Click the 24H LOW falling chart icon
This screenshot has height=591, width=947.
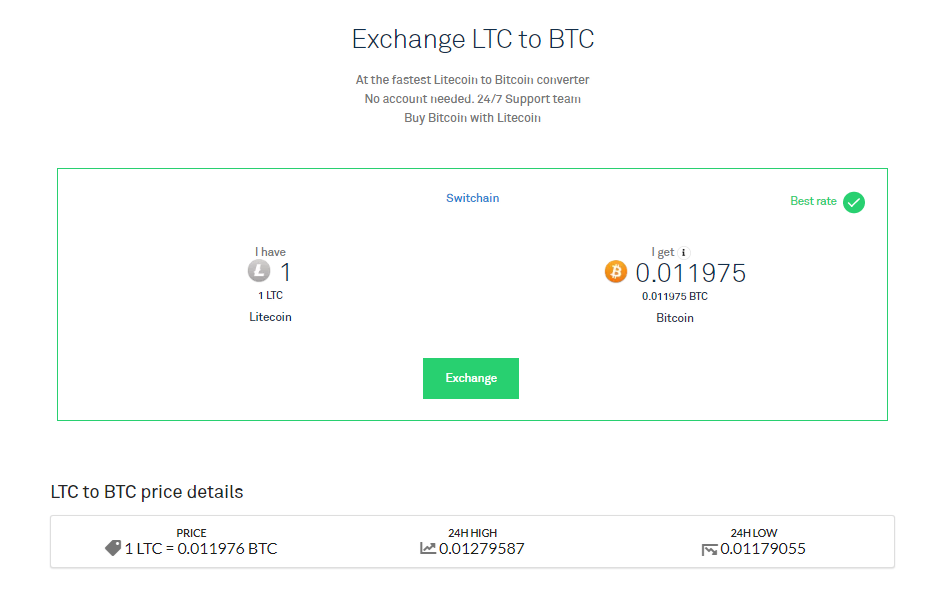[709, 549]
